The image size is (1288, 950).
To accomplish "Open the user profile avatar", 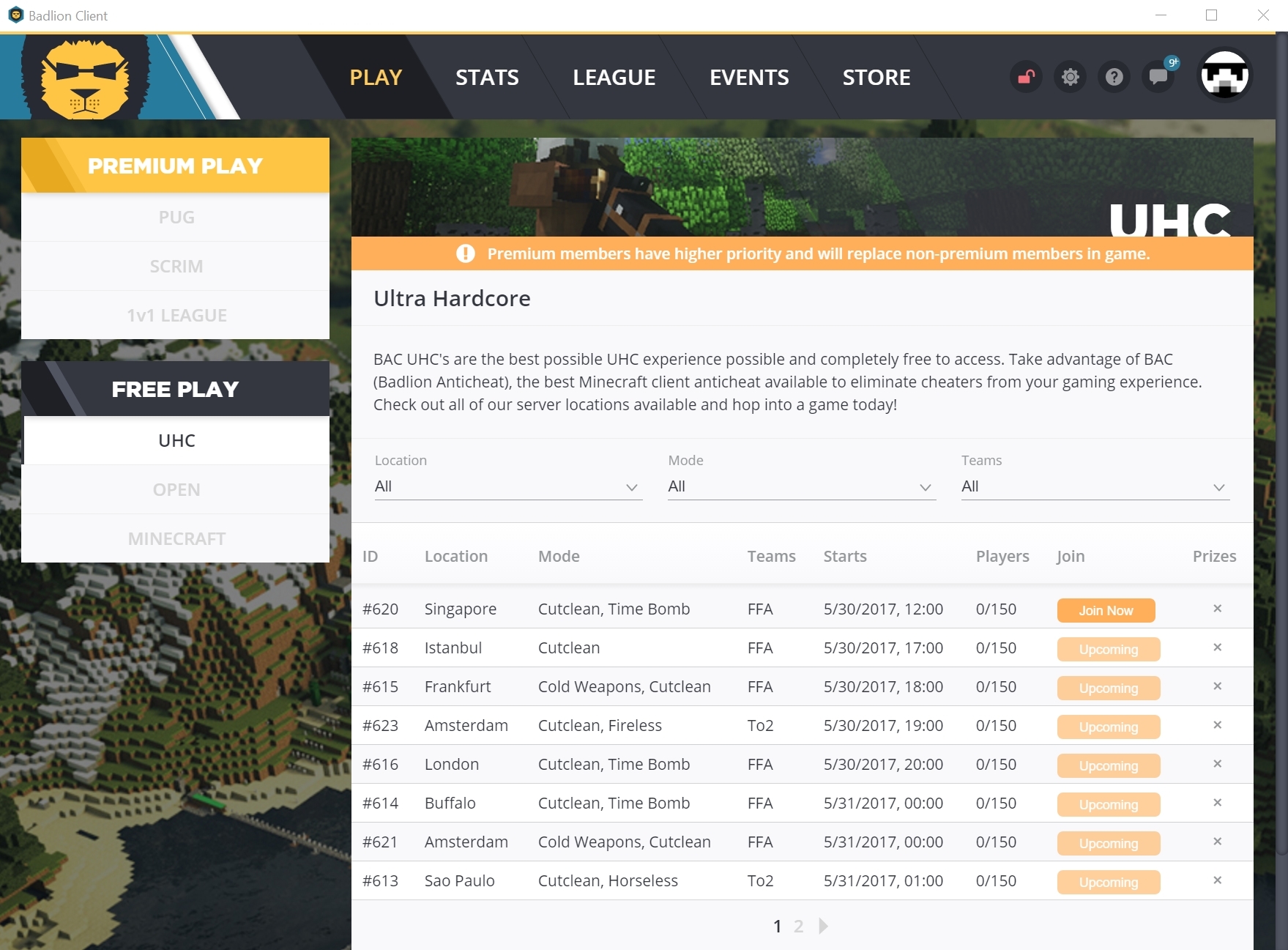I will [1224, 75].
